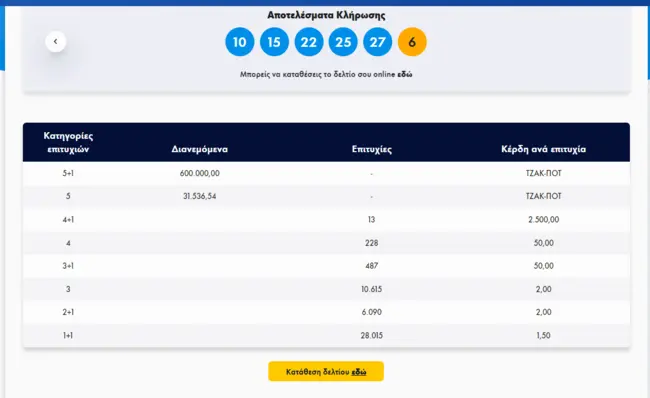Click the 'Επιτυχίες' column header
This screenshot has width=650, height=398.
(x=372, y=149)
